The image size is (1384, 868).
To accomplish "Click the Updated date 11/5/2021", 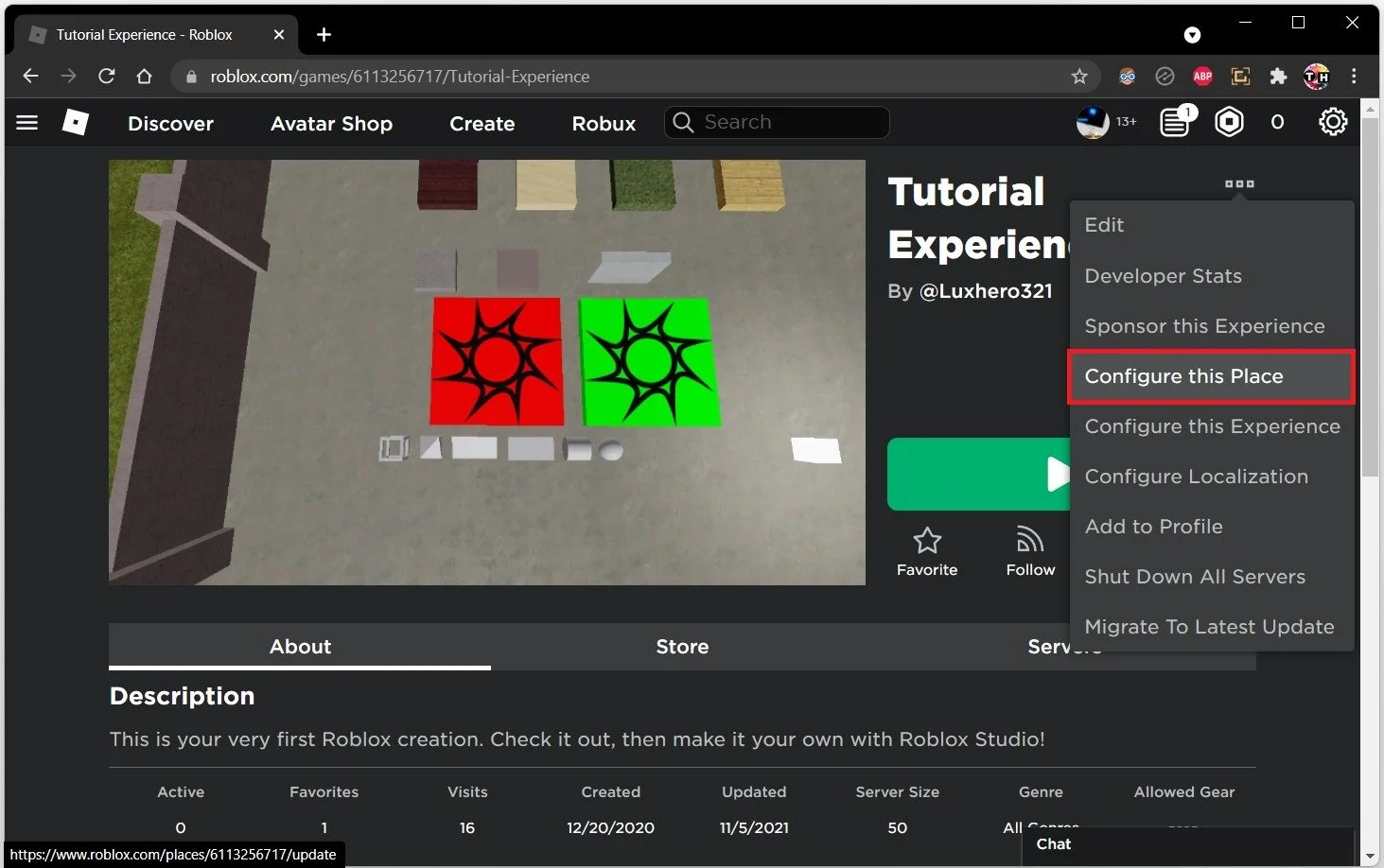I will (754, 827).
